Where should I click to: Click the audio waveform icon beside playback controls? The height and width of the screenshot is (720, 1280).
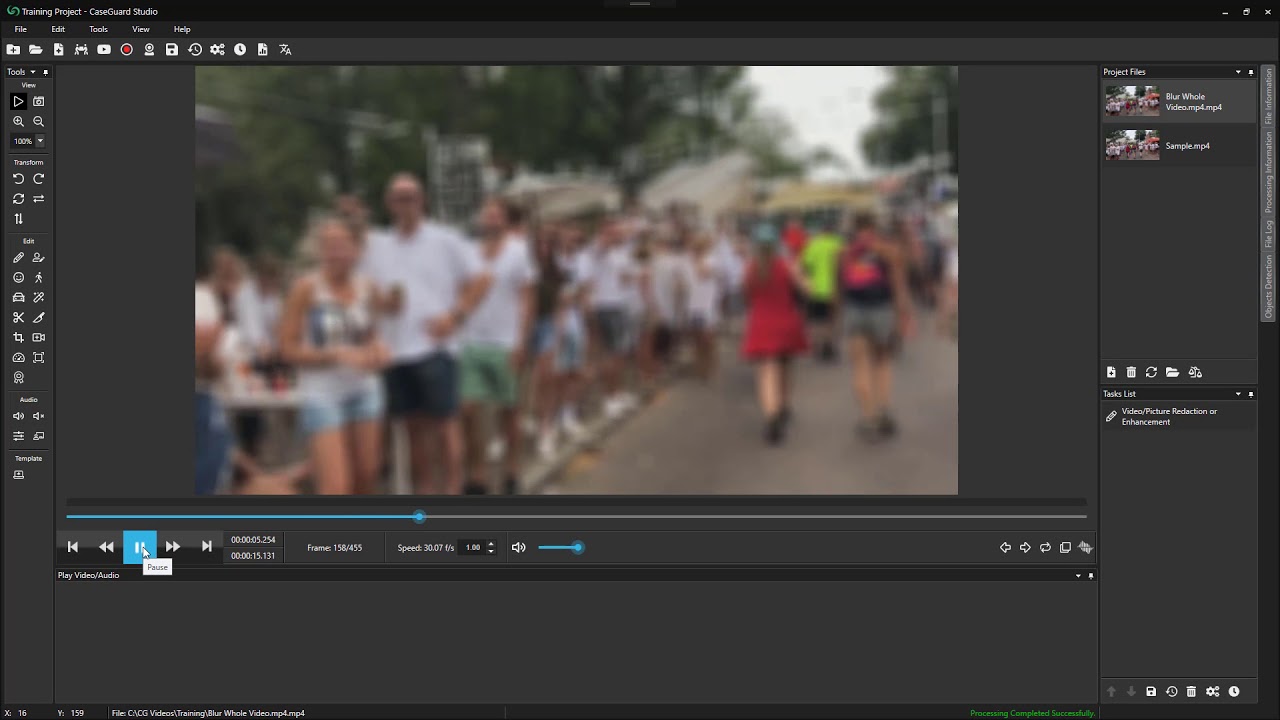(x=1085, y=548)
